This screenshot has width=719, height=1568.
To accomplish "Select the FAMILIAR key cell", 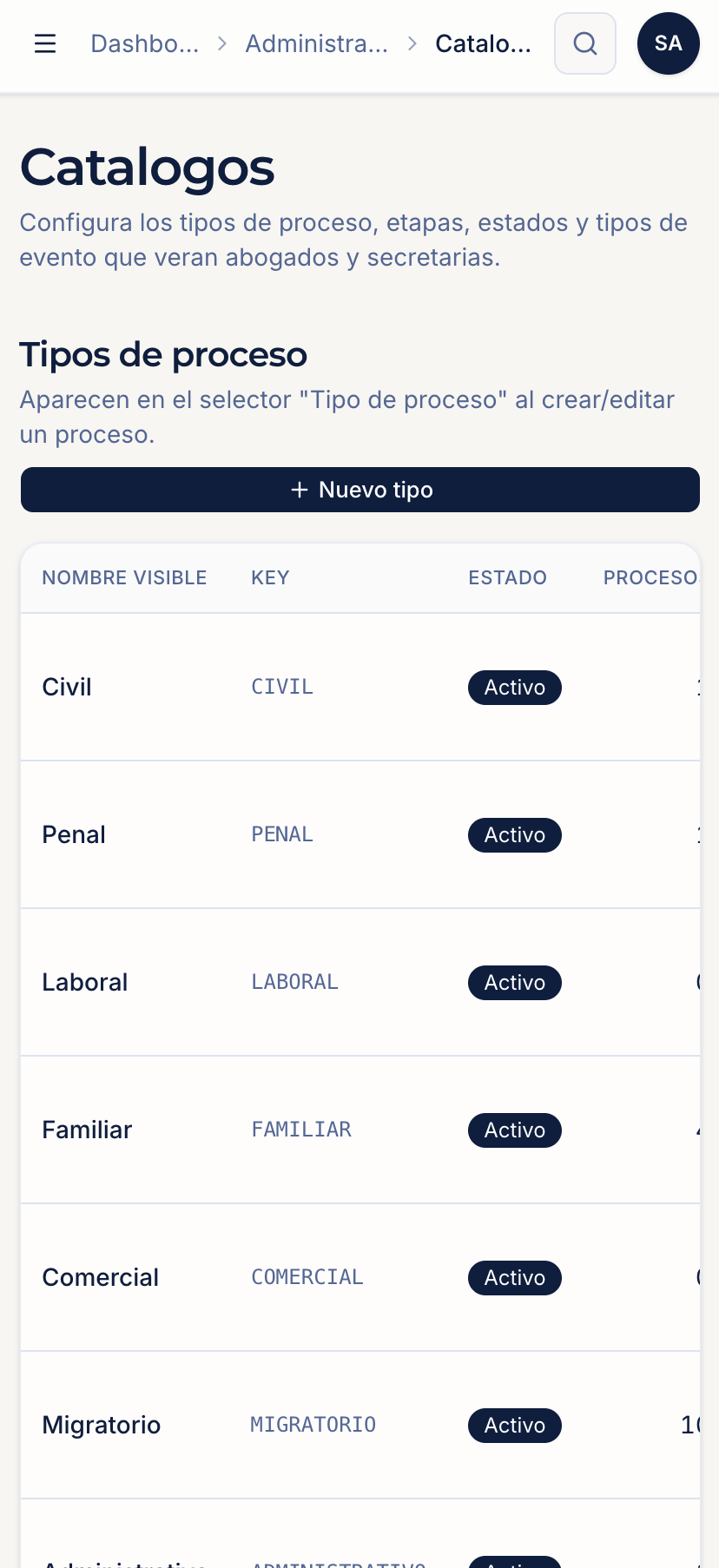I will pos(301,1130).
